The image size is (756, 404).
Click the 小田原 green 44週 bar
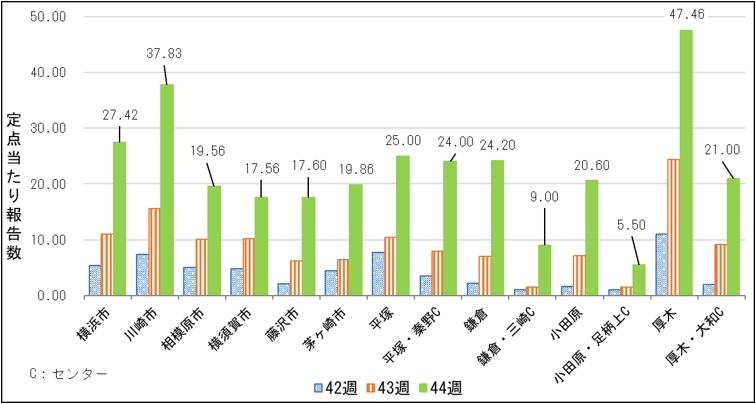pyautogui.click(x=592, y=237)
